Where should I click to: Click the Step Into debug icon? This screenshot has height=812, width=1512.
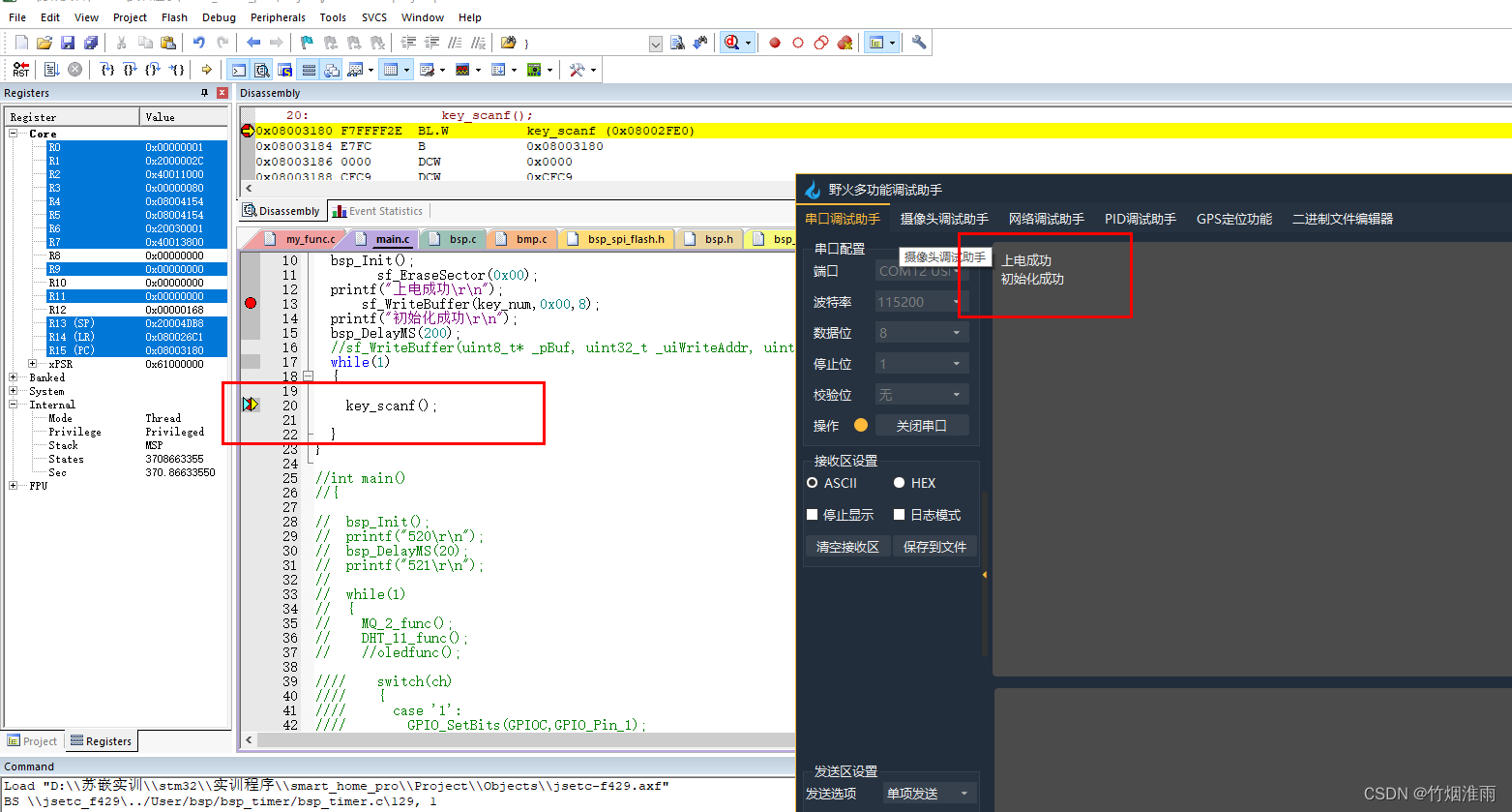tap(106, 69)
